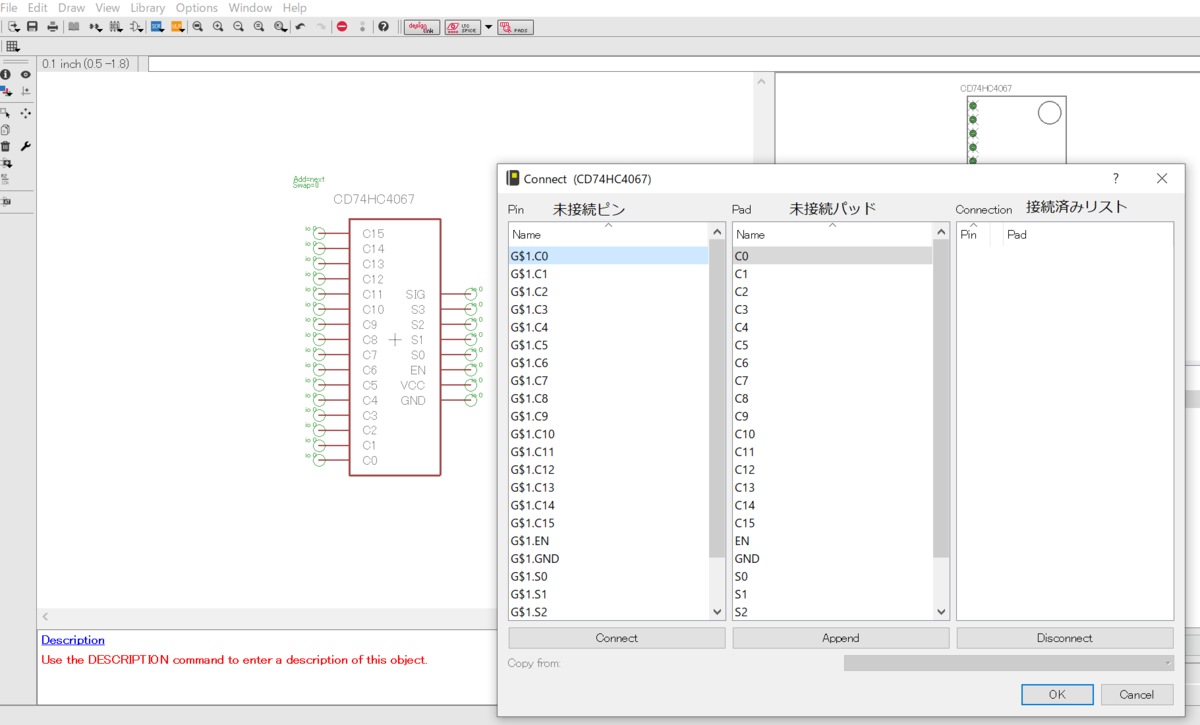The height and width of the screenshot is (725, 1200).
Task: Select the Group selection tool
Action: tap(6, 113)
